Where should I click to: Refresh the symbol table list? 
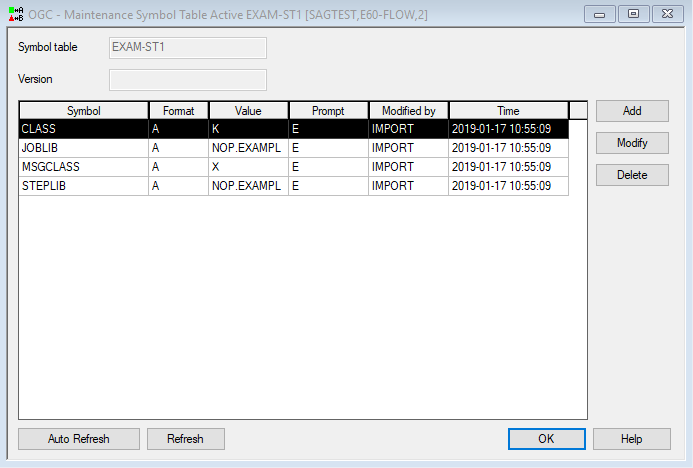pyautogui.click(x=185, y=439)
